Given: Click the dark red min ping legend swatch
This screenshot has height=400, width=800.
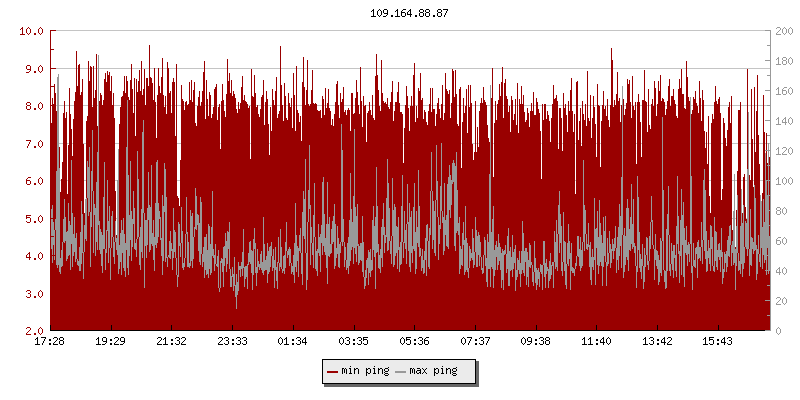Looking at the screenshot, I should pyautogui.click(x=333, y=371).
